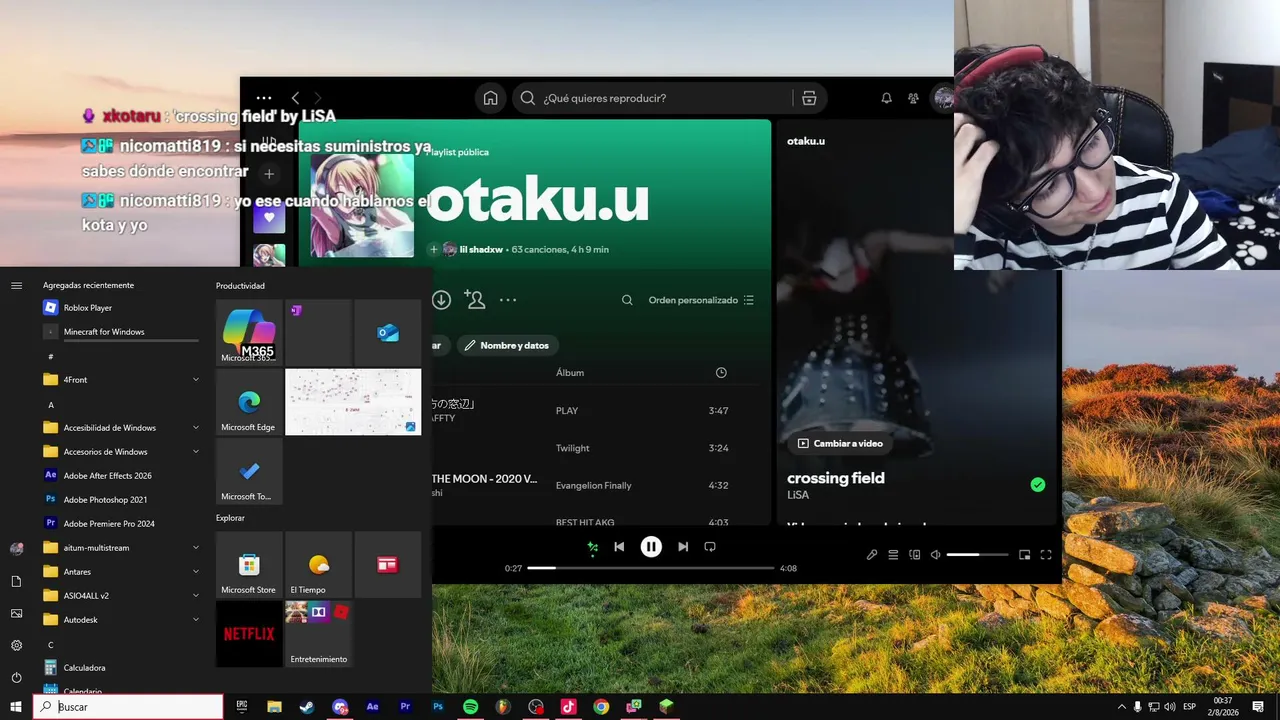This screenshot has width=1280, height=720.
Task: Open Spotify notifications bell
Action: [886, 98]
